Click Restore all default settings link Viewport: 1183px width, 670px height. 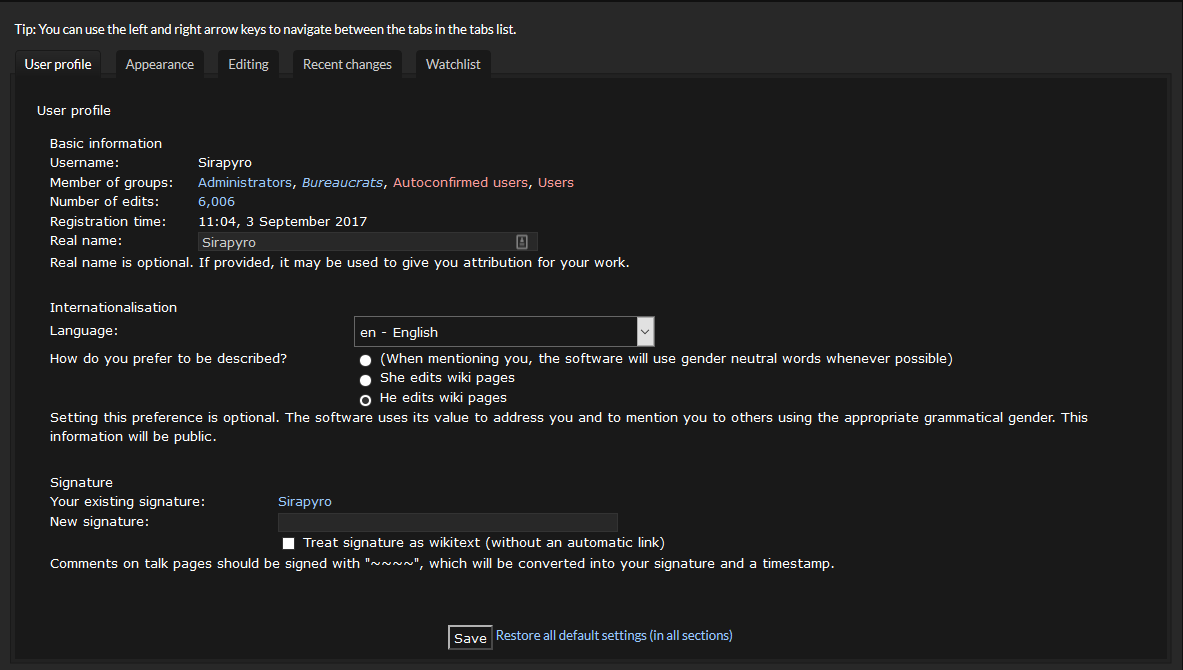click(x=614, y=635)
